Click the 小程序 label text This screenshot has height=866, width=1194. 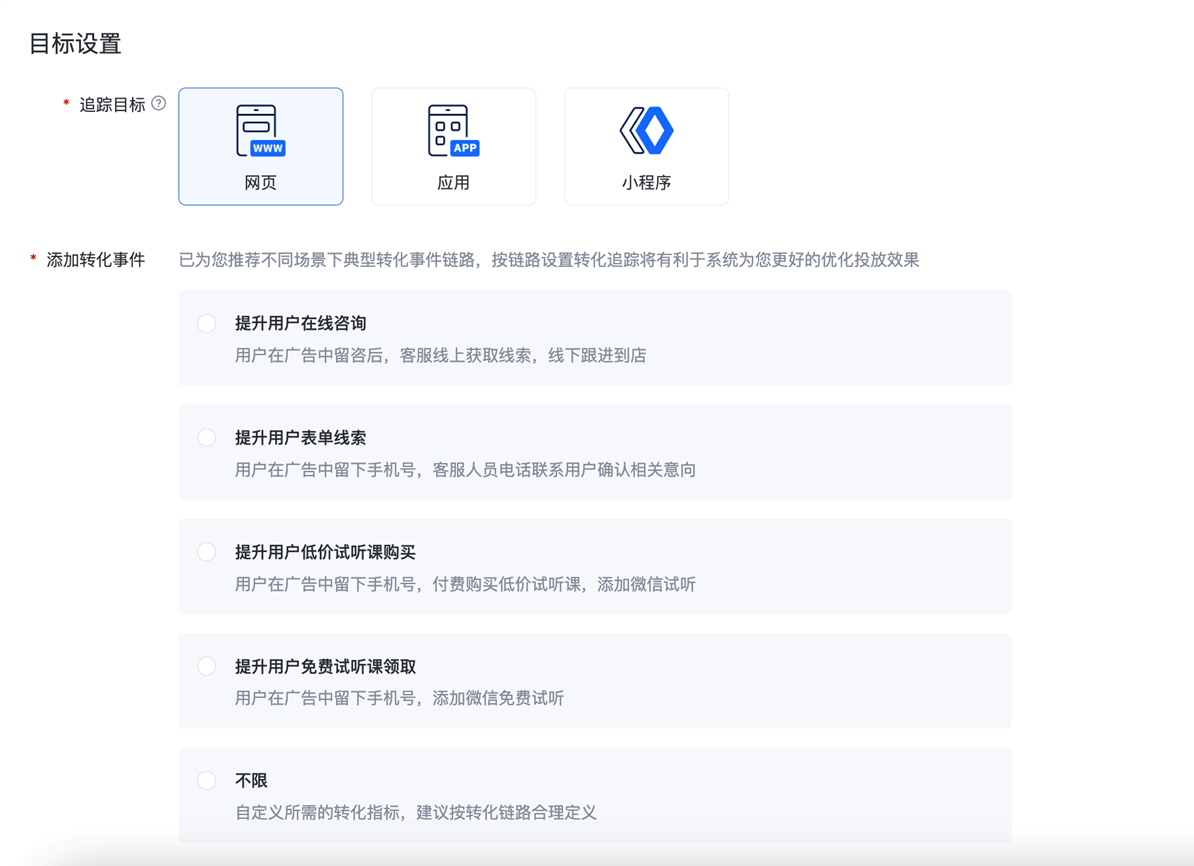click(646, 183)
